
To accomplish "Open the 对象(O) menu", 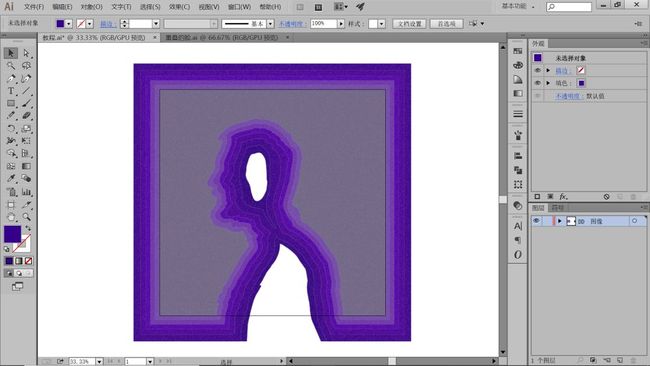I will point(91,7).
